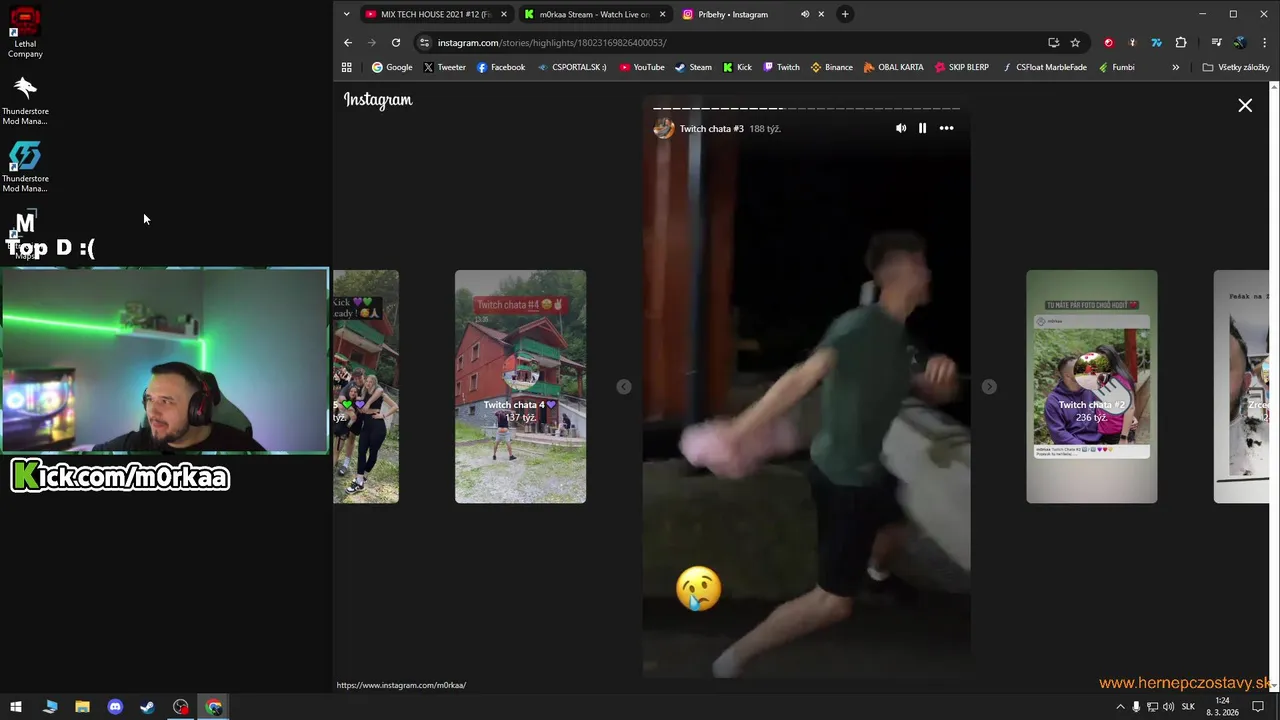
Task: Open the OBAL KARTA bookmark
Action: click(x=893, y=67)
